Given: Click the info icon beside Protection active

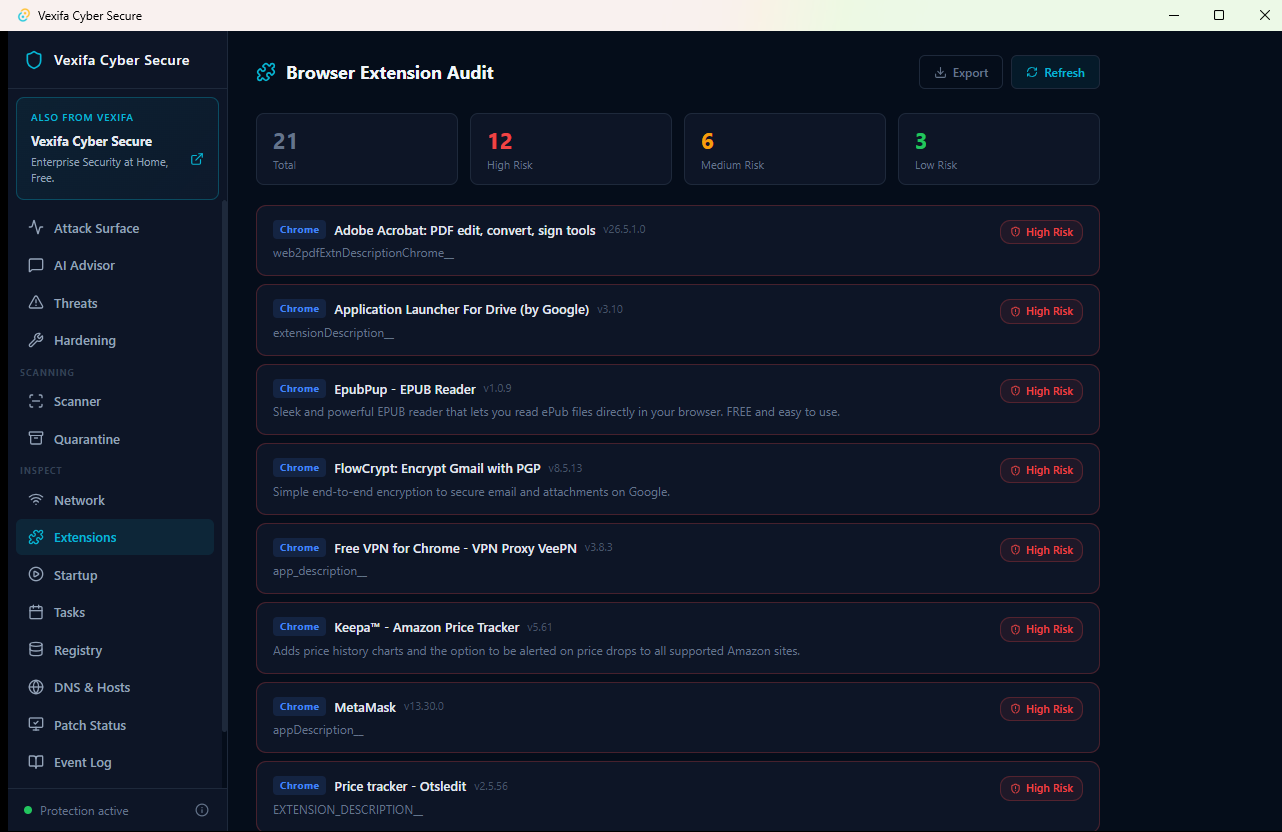Looking at the screenshot, I should [x=202, y=810].
